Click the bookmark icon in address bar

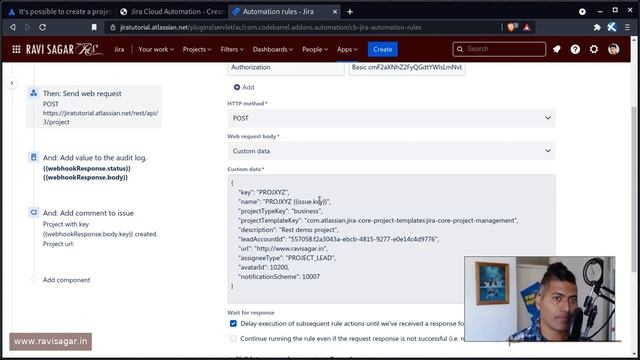pos(94,27)
